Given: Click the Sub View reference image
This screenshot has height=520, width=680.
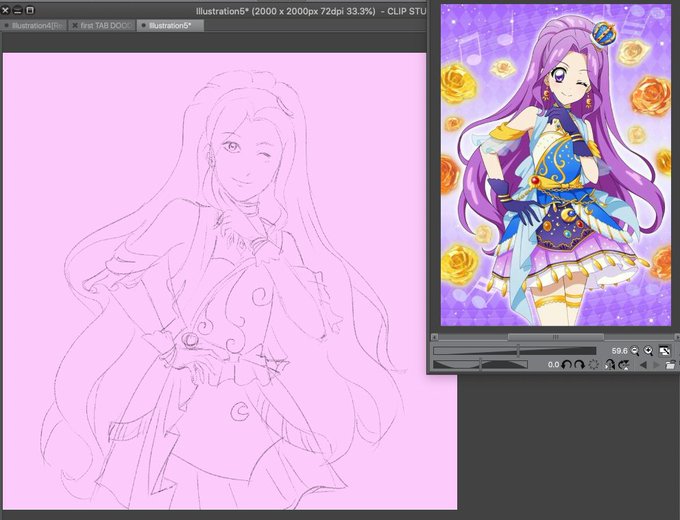Looking at the screenshot, I should (556, 165).
